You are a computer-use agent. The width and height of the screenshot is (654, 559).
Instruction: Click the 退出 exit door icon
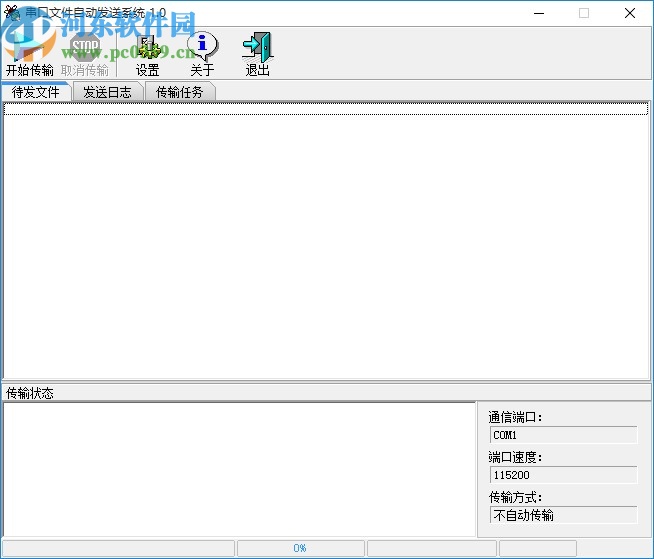click(x=257, y=54)
